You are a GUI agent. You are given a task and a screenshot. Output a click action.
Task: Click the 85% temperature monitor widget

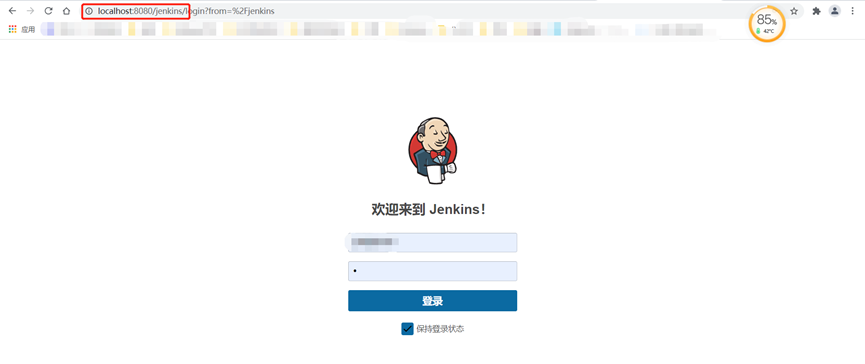point(766,23)
